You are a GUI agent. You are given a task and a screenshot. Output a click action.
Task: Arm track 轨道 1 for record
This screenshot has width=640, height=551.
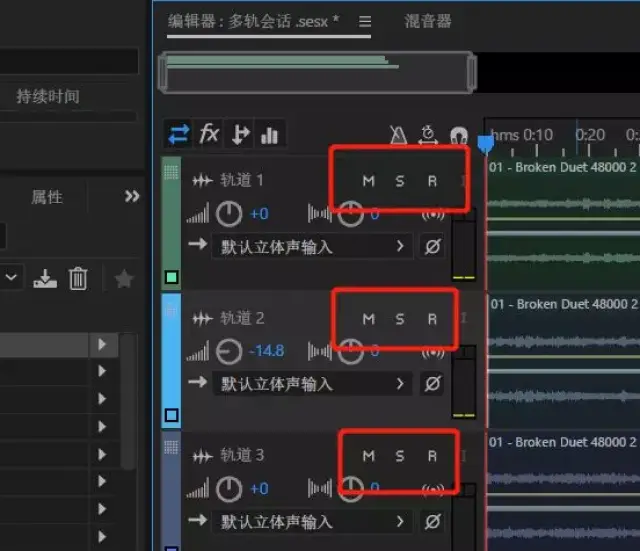[432, 181]
